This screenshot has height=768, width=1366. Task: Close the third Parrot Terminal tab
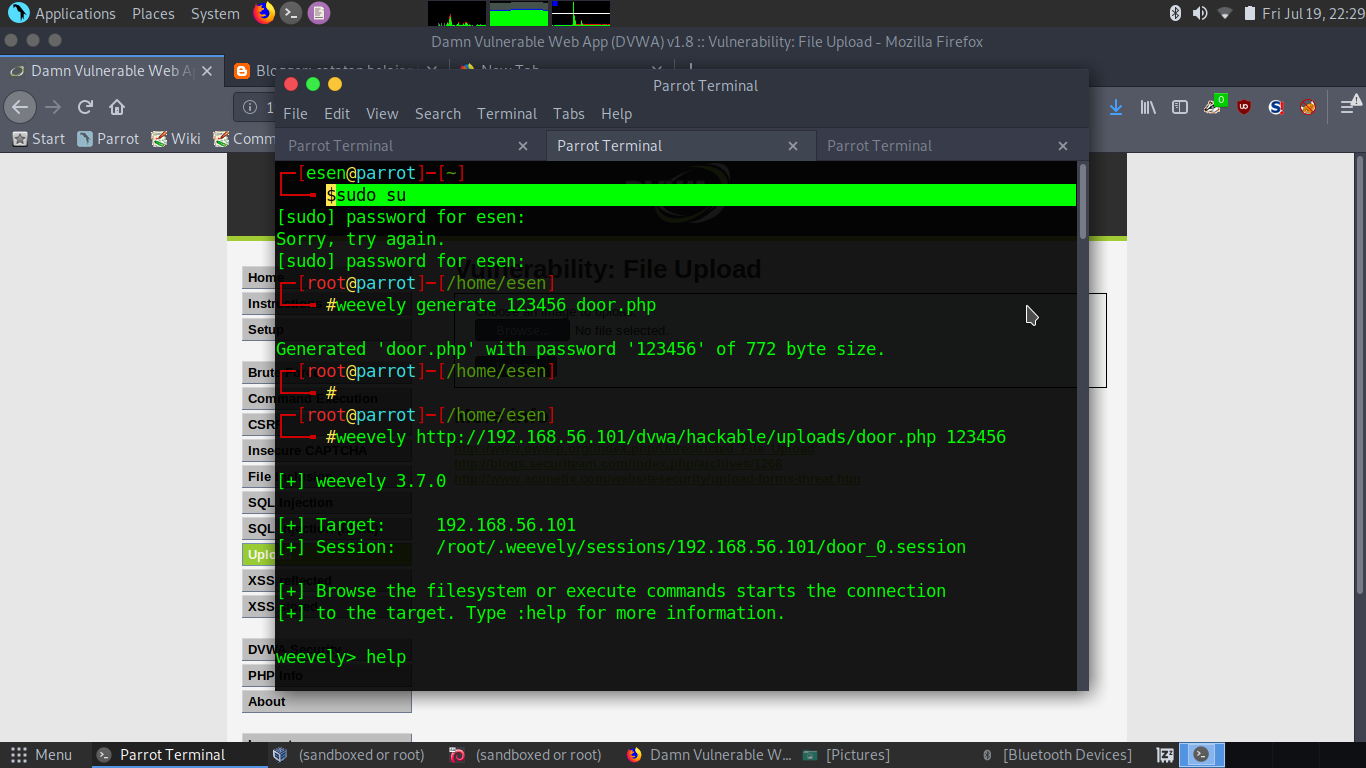pyautogui.click(x=1063, y=146)
